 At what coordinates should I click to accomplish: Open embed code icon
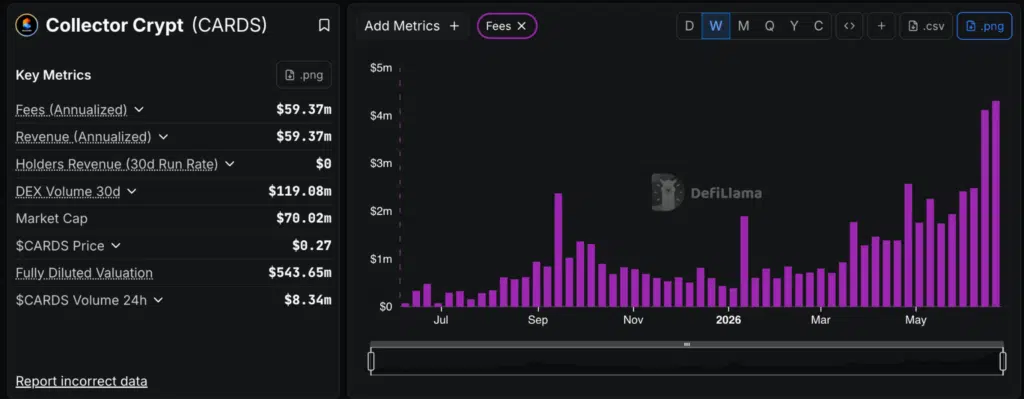point(849,26)
